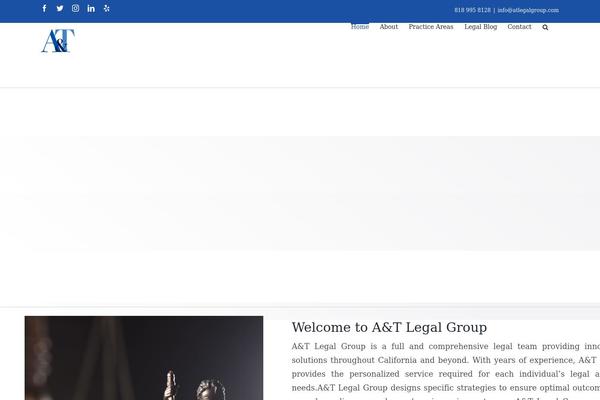
Task: Open the Yelp social icon
Action: pyautogui.click(x=107, y=8)
